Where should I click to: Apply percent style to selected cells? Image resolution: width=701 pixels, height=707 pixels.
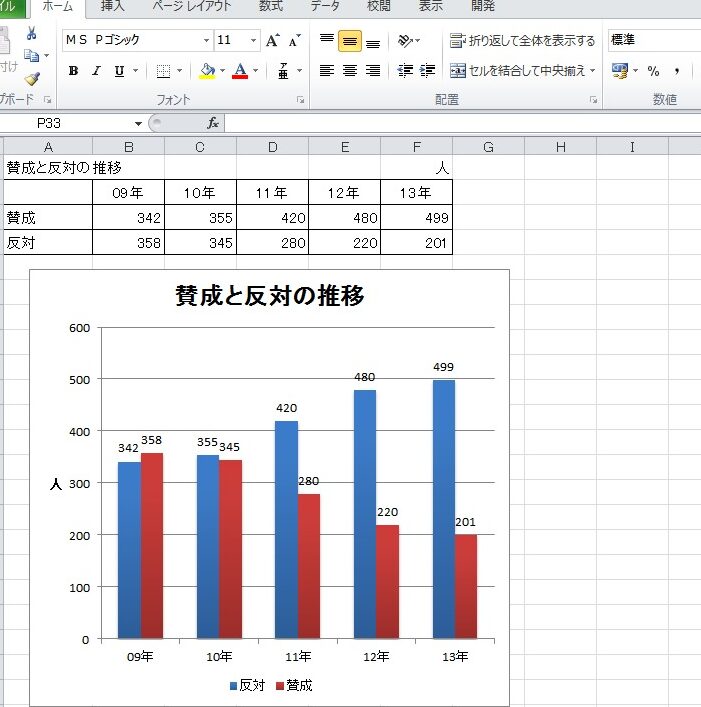tap(653, 71)
